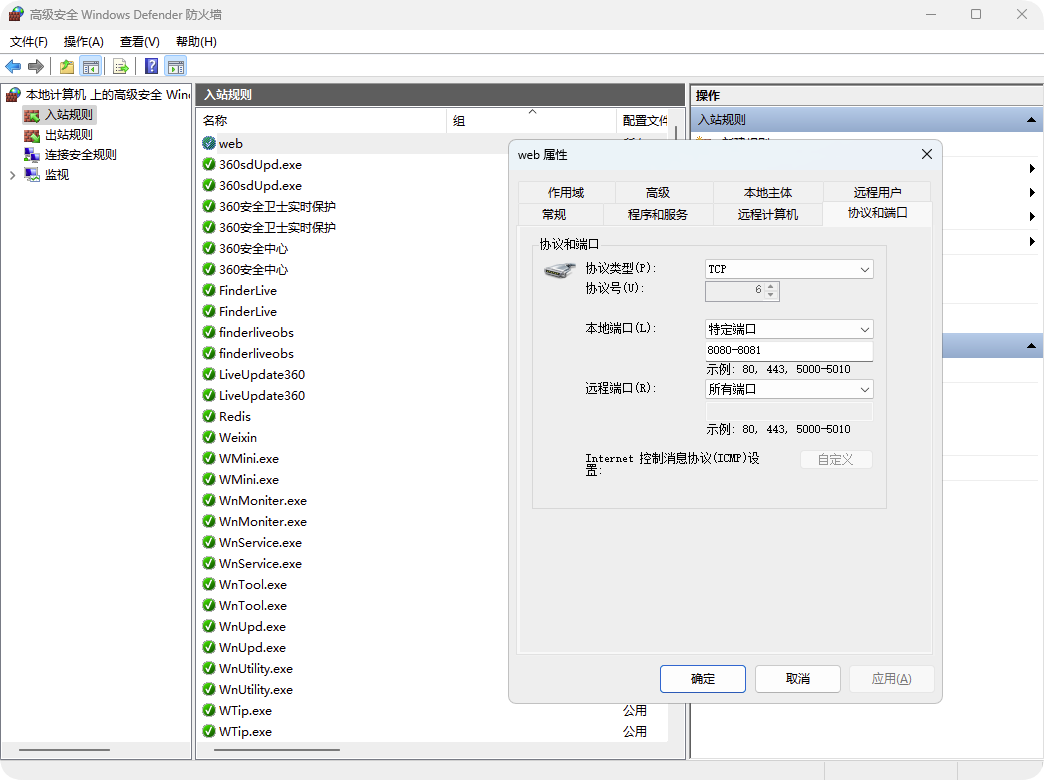Collapse the second actions section arrow
Screen dimensions: 1044x780
(x=1031, y=346)
